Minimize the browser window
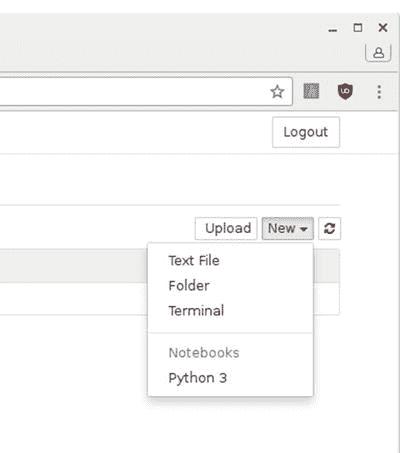400x453 pixels. [x=332, y=30]
